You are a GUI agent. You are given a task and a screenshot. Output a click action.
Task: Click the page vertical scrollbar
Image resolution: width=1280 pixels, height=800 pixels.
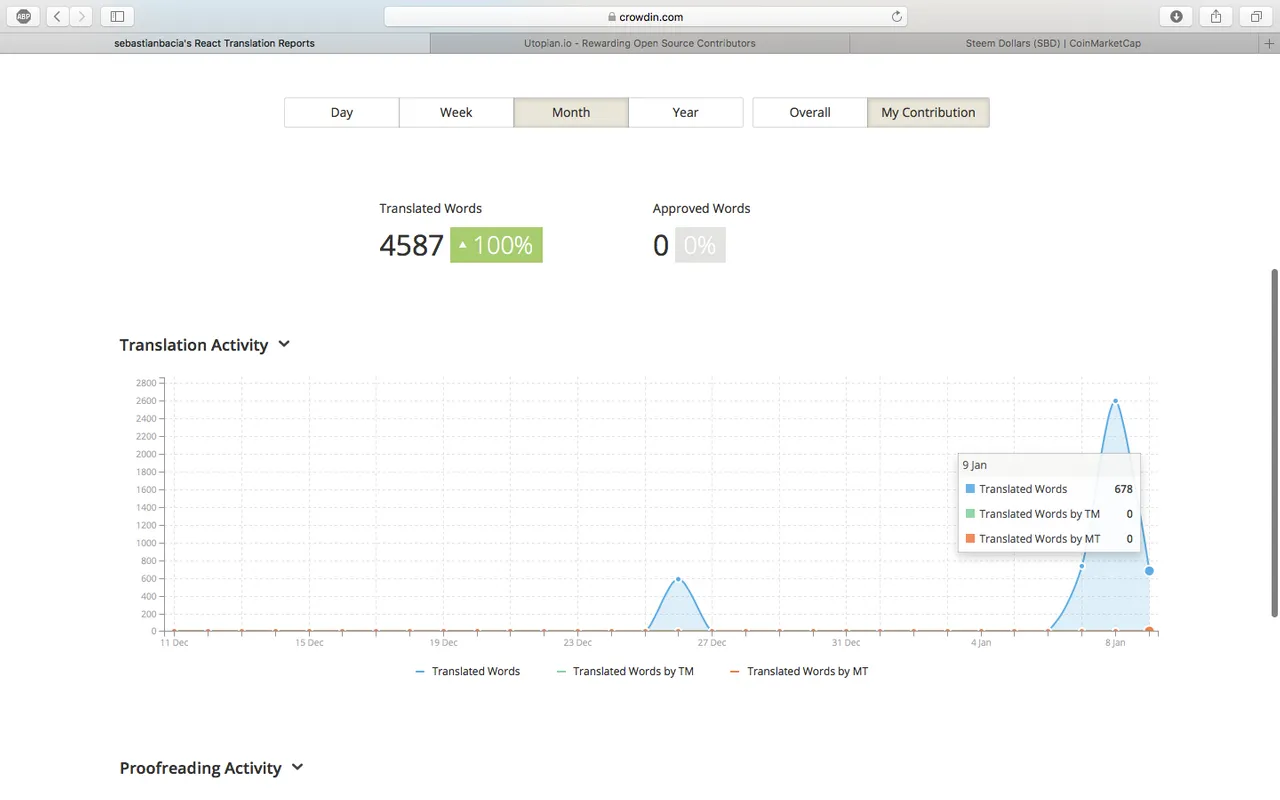click(x=1273, y=443)
